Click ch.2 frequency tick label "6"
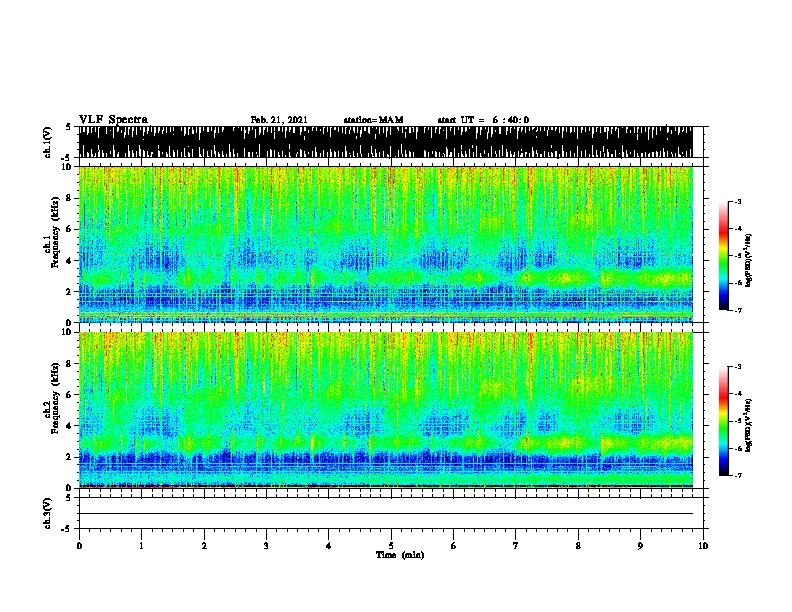 point(70,394)
